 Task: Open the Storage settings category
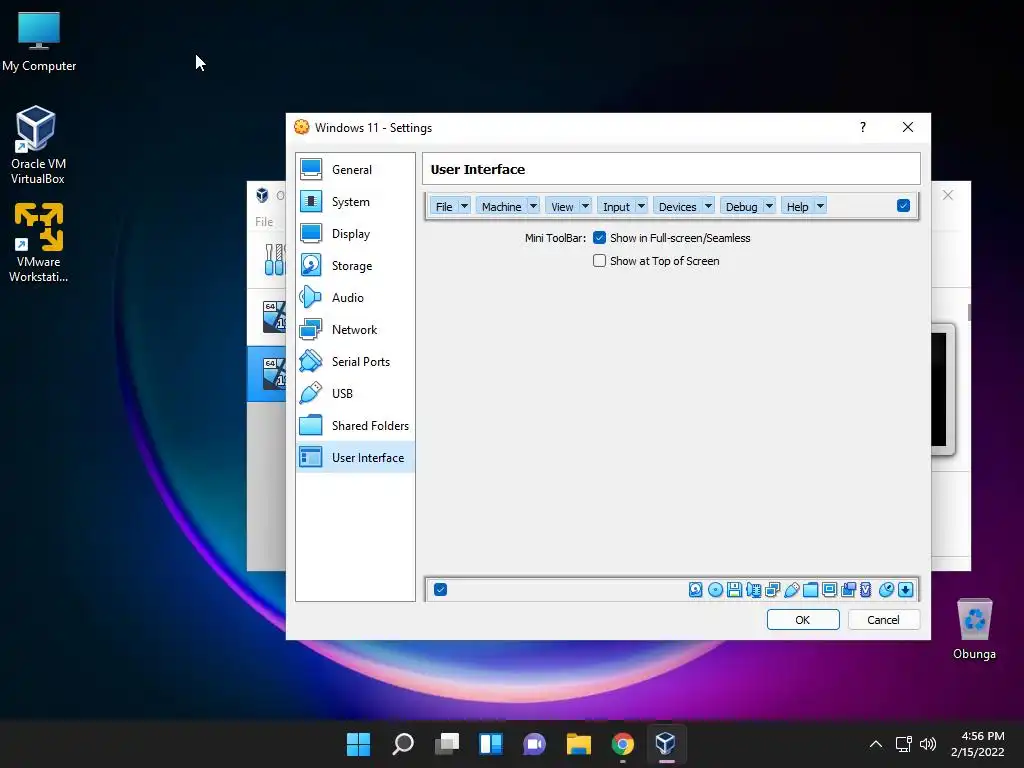[x=355, y=266]
